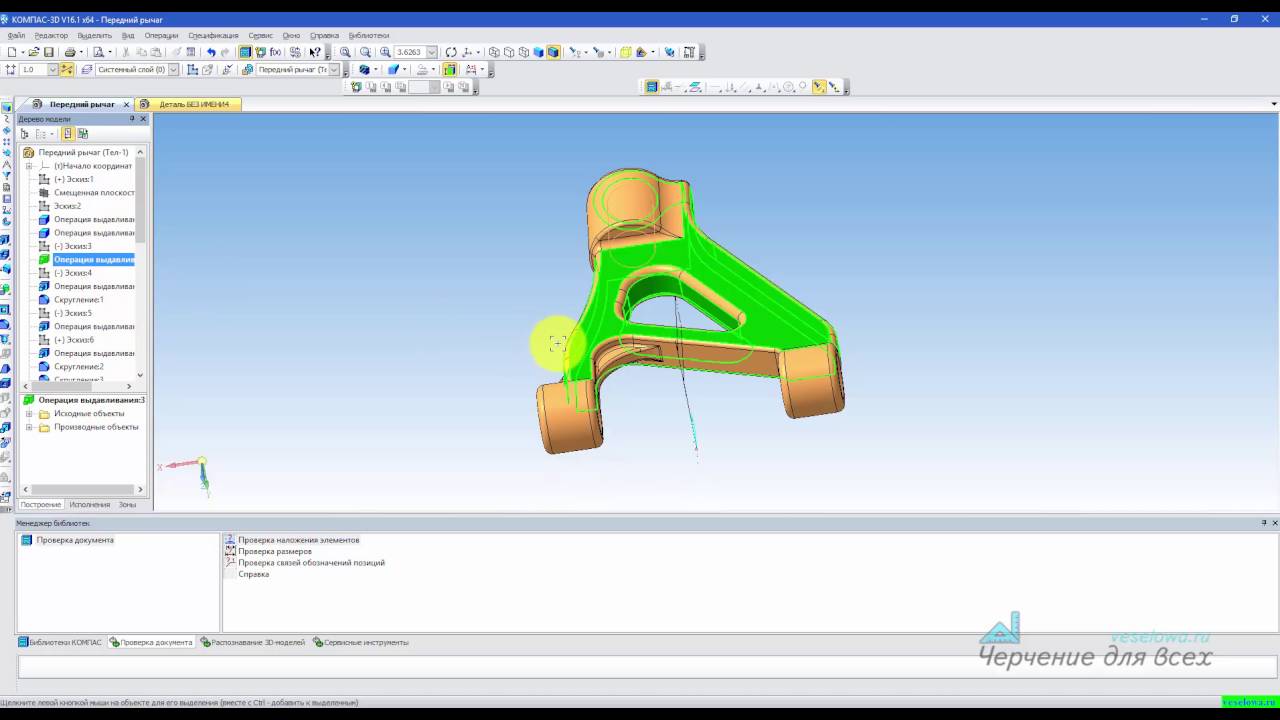Screen dimensions: 1280x720
Task: Expand the Исходные объекты folder
Action: (x=30, y=413)
